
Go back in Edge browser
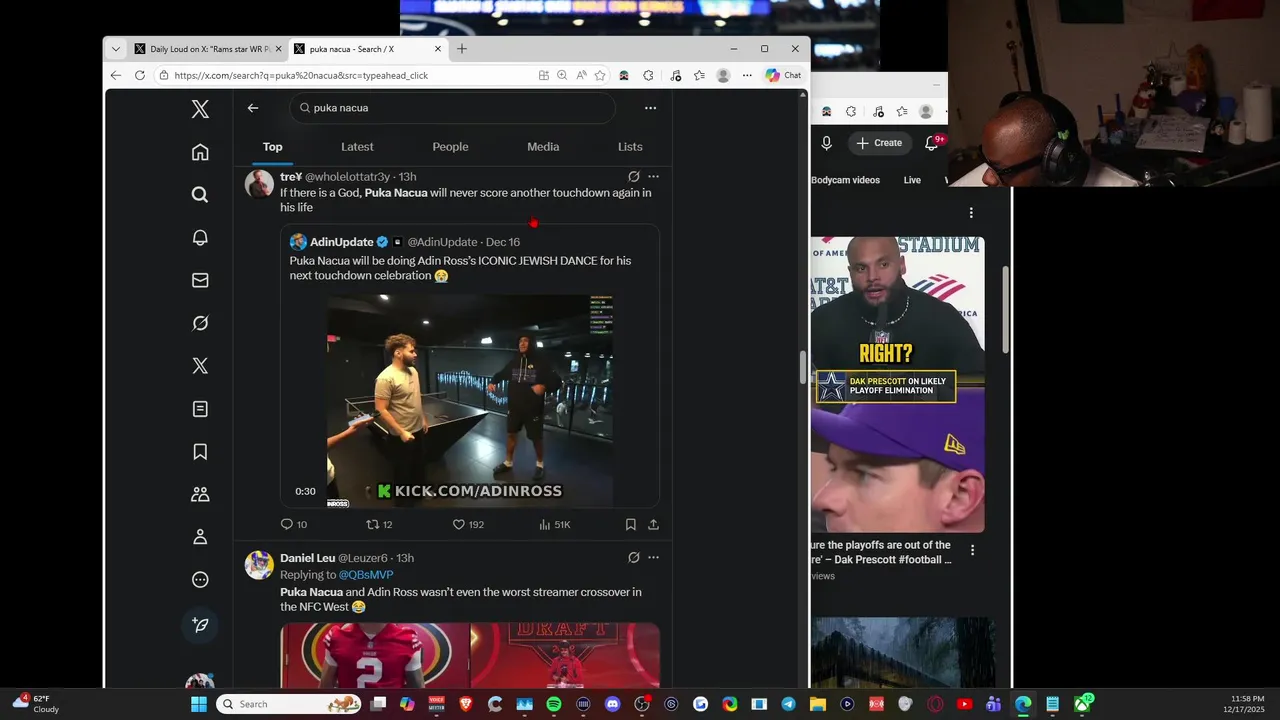point(116,75)
